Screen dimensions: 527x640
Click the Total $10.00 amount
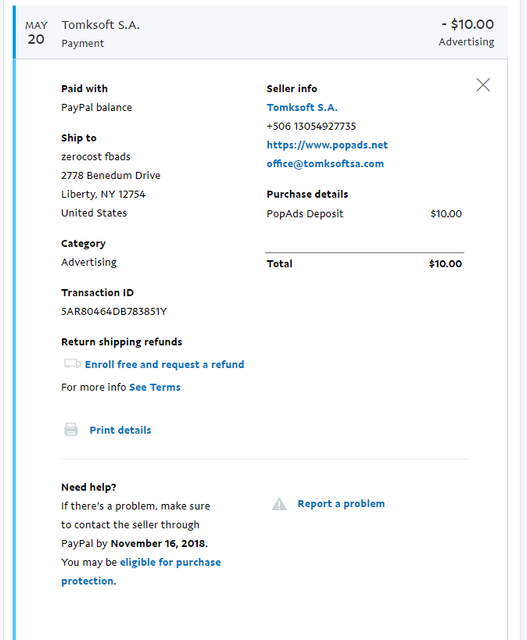(445, 264)
